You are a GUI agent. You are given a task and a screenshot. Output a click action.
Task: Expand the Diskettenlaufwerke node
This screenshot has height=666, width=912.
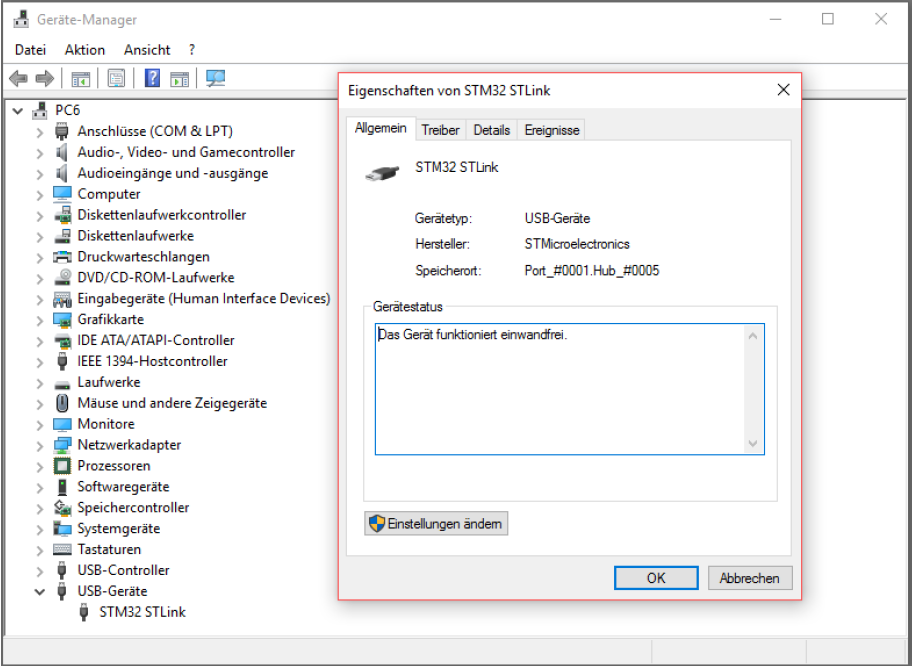click(x=40, y=237)
